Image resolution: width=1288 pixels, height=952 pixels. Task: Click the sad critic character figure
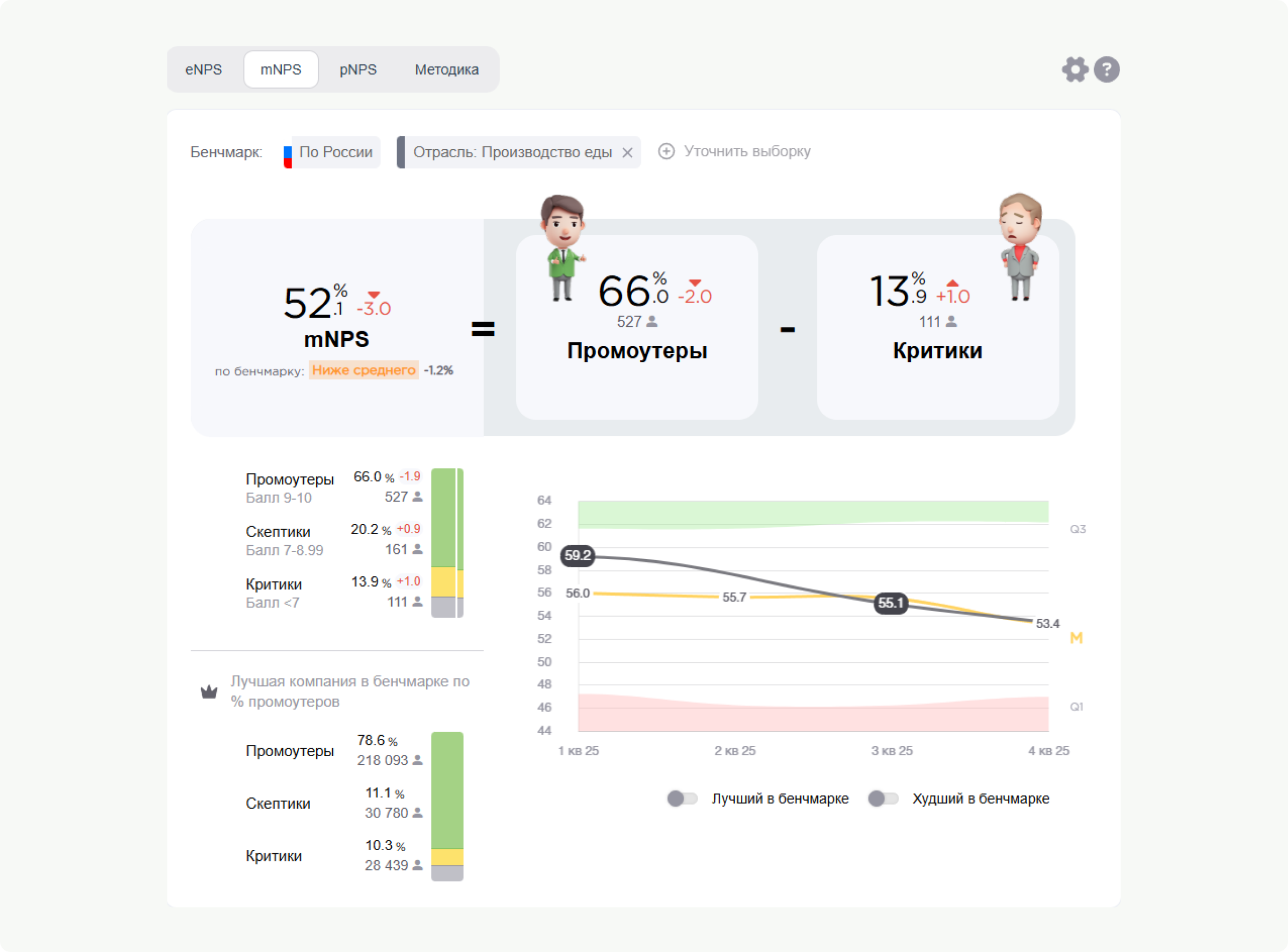(1020, 247)
